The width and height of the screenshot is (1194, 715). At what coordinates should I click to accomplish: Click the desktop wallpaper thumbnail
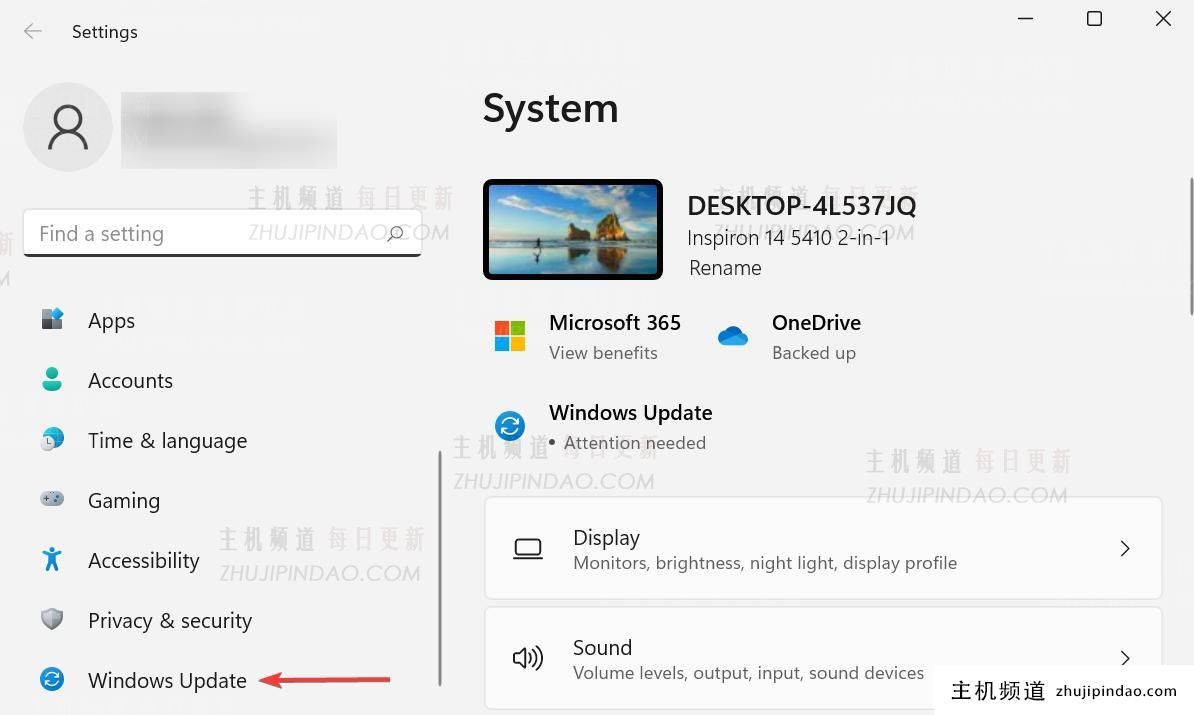573,230
